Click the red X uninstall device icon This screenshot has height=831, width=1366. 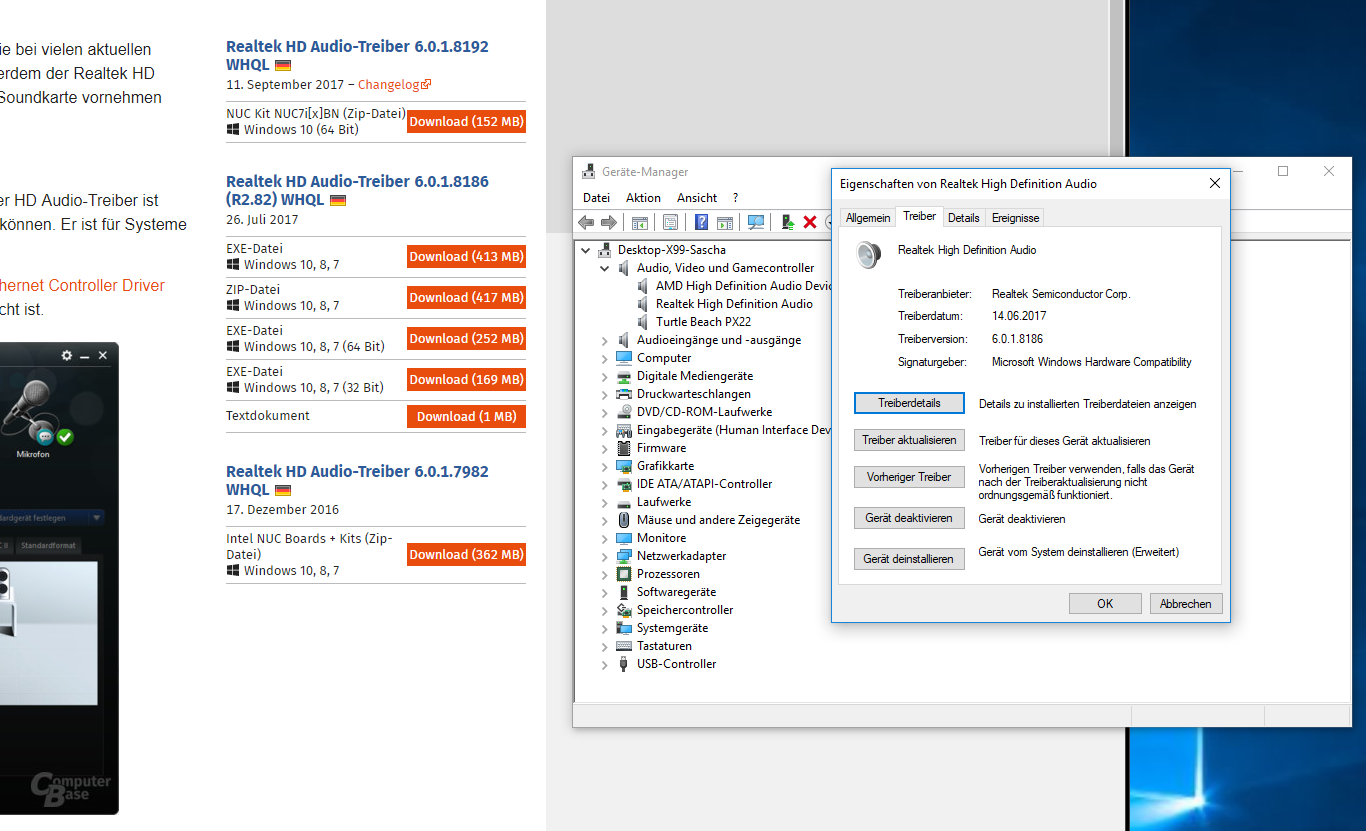[x=810, y=222]
